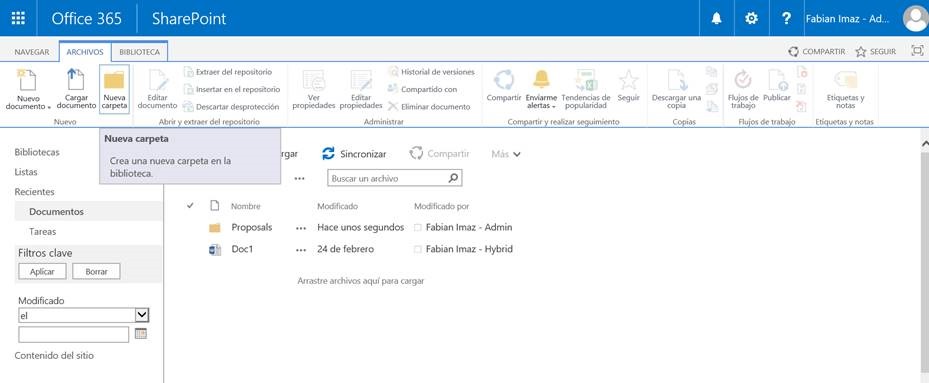Viewport: 929px width, 383px height.
Task: Click the Nueva carpeta ribbon button
Action: (x=114, y=90)
